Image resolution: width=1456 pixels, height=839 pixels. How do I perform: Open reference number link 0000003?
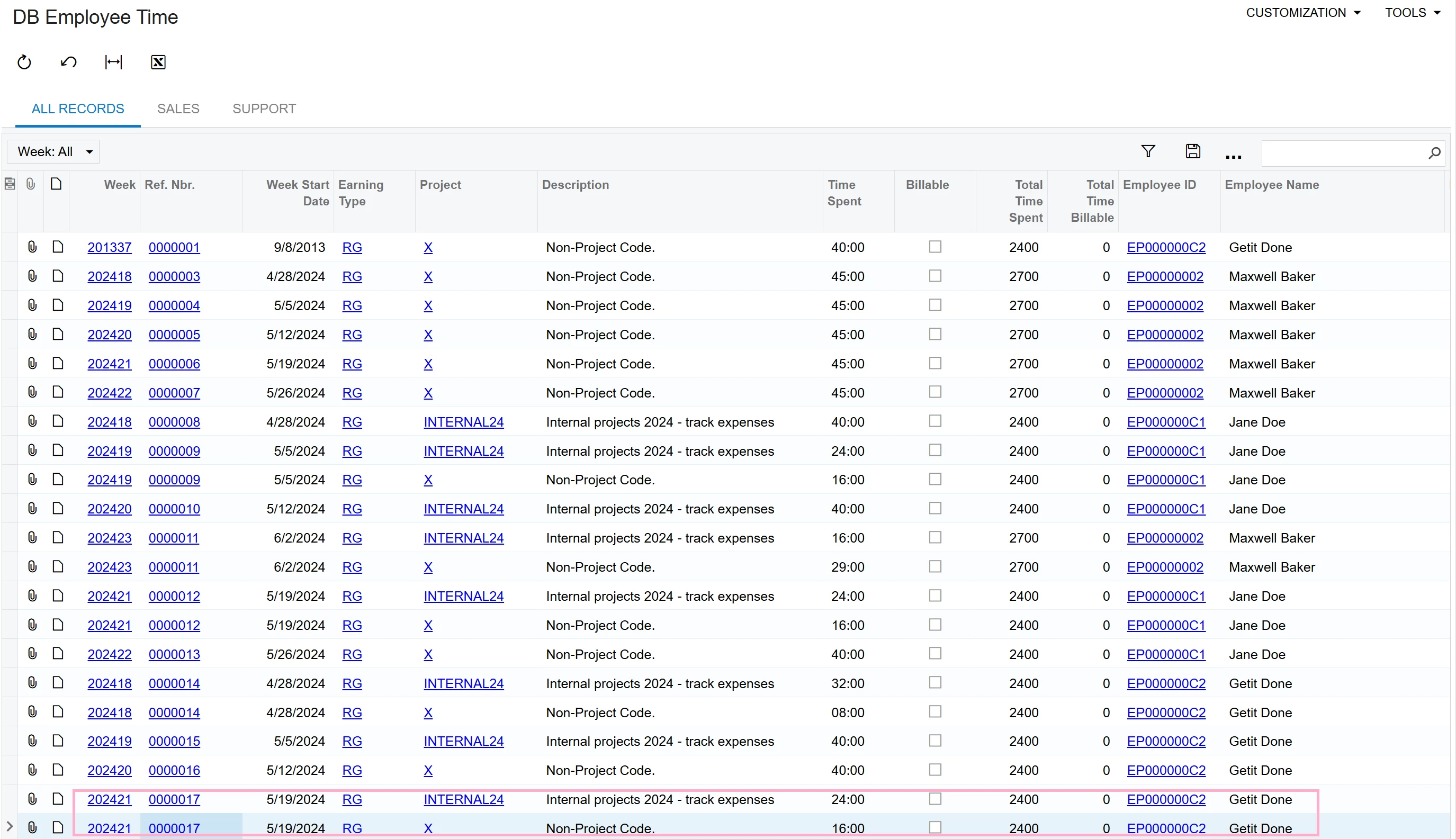coord(174,277)
